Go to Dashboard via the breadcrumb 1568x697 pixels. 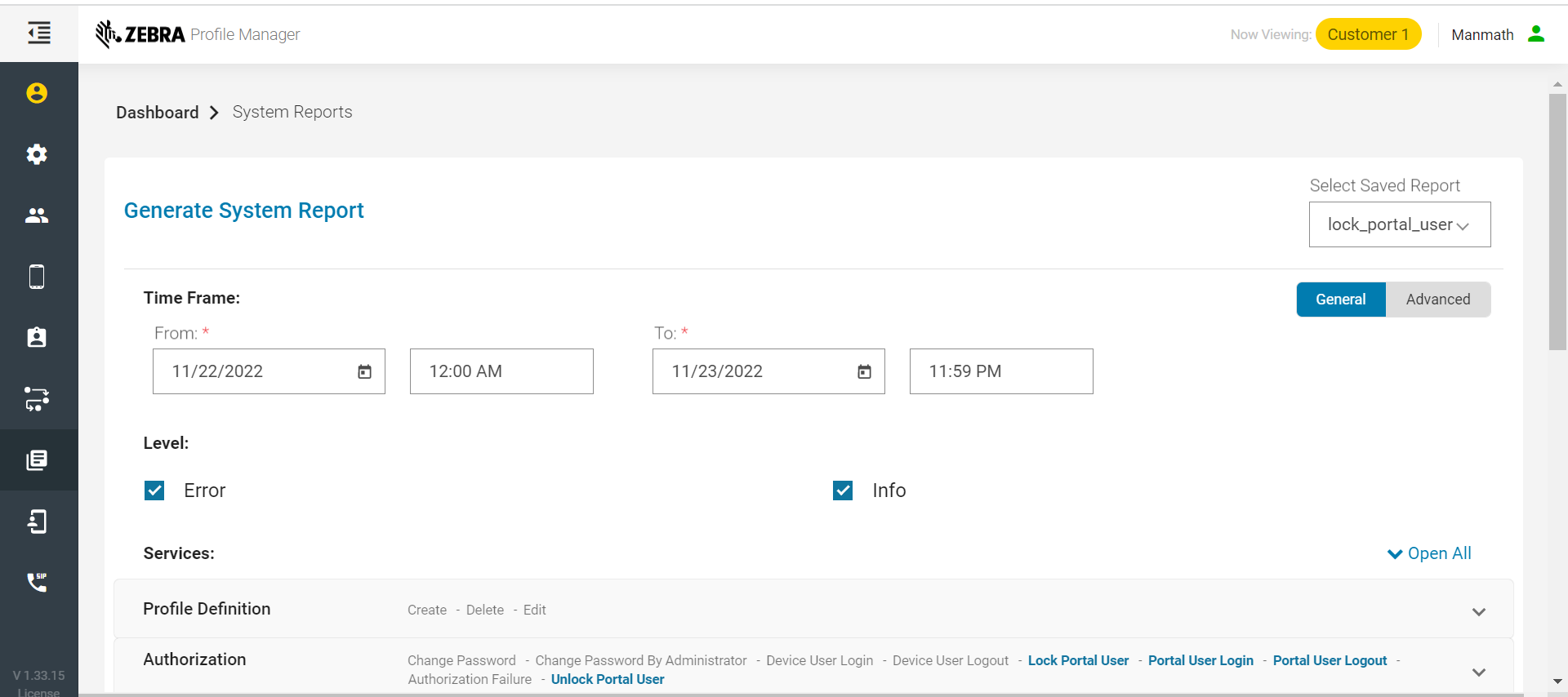tap(158, 113)
